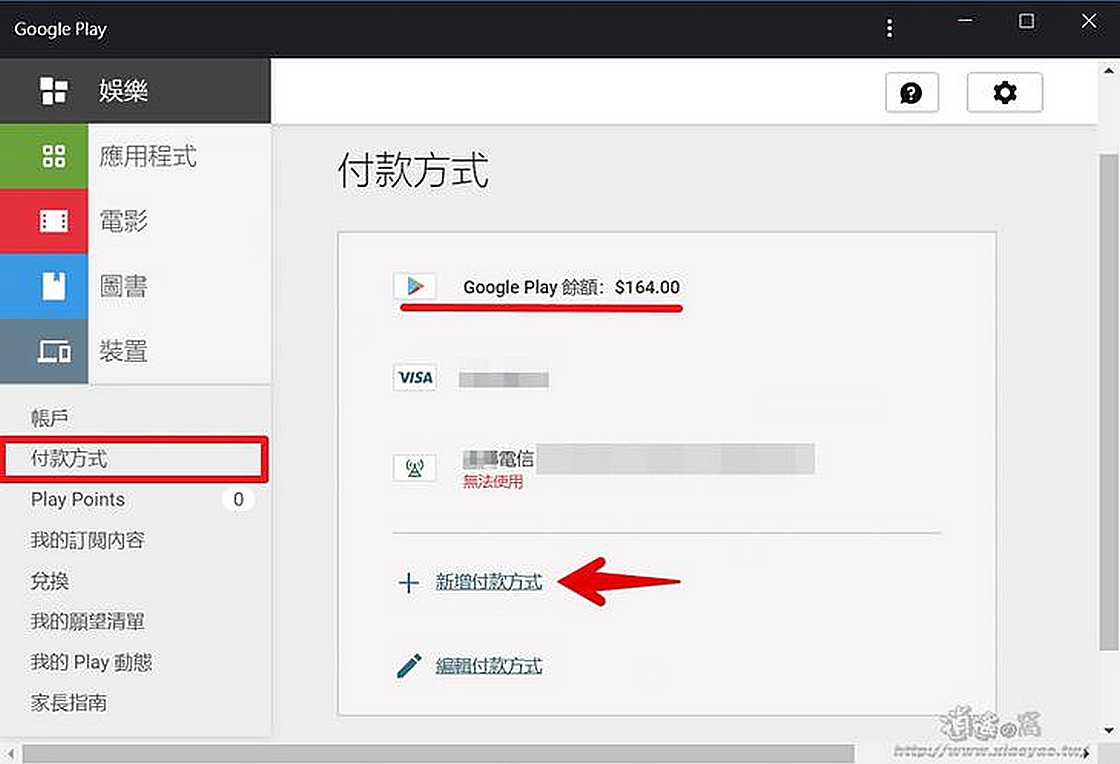Click the vertical scrollbar down arrow
Viewport: 1120px width, 764px height.
[x=1109, y=731]
